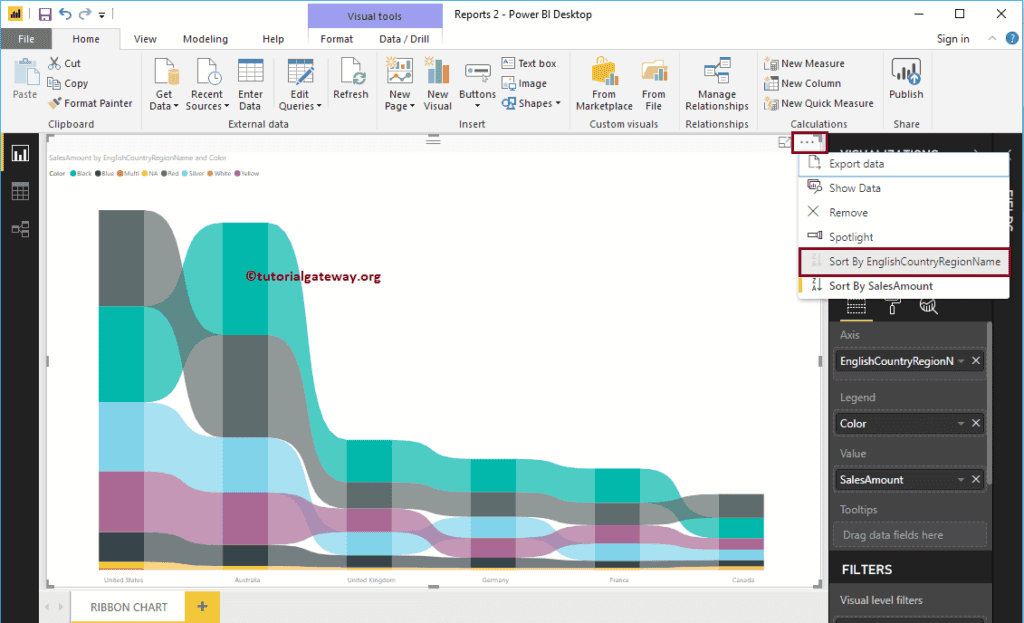Viewport: 1024px width, 623px height.
Task: Switch to the View ribbon tab
Action: tap(145, 39)
